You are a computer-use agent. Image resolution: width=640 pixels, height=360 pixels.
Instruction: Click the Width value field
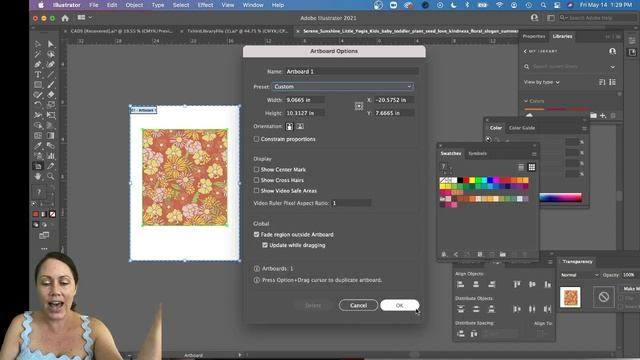coord(305,100)
